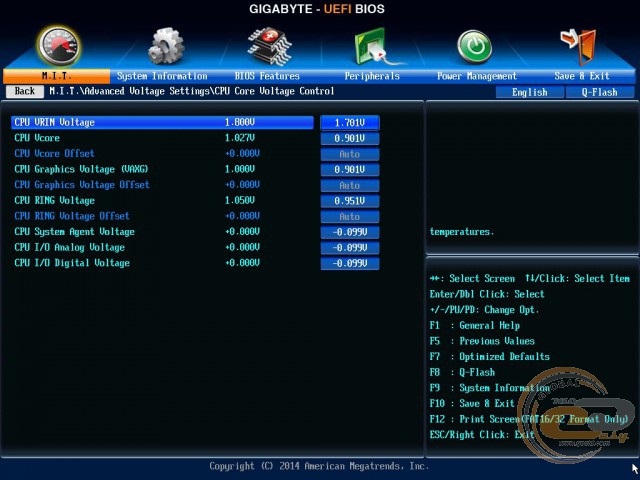Select the CPU System Agent Voltage row
The height and width of the screenshot is (480, 640).
[x=162, y=232]
